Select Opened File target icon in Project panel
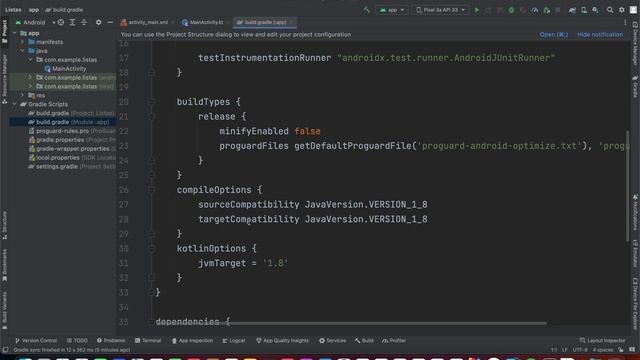 pyautogui.click(x=61, y=22)
